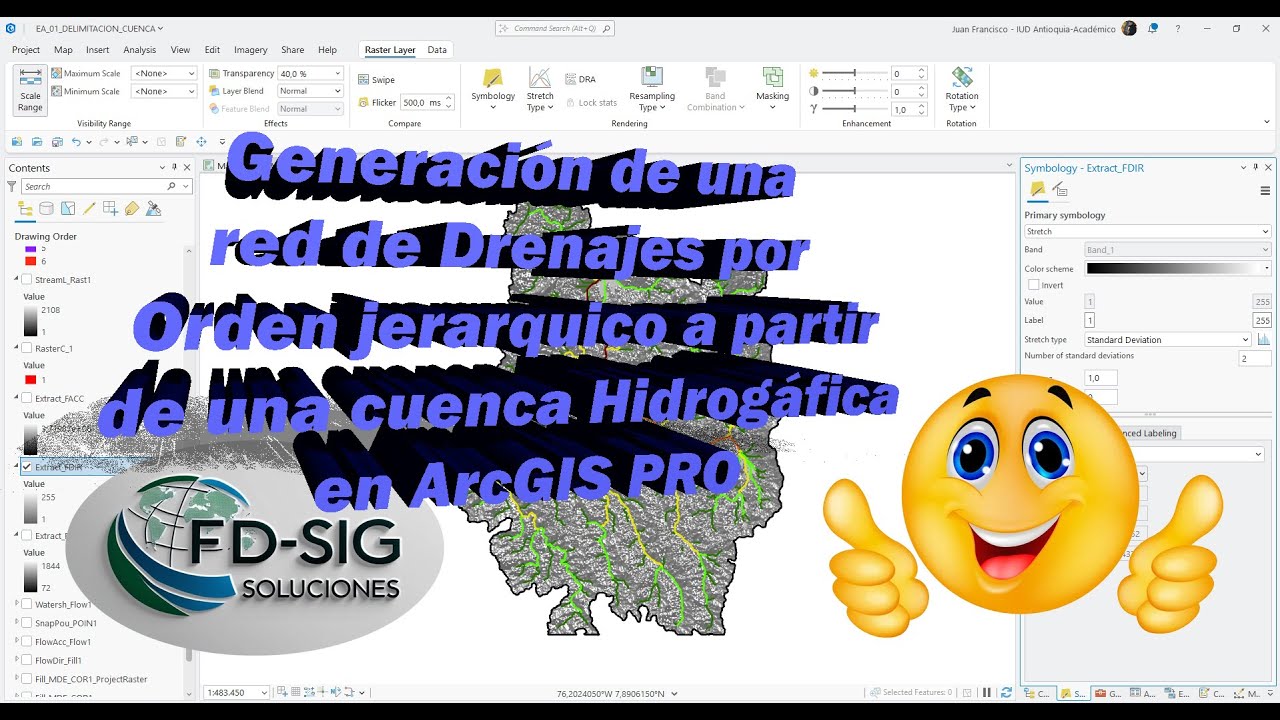Viewport: 1280px width, 720px height.
Task: Click the Open Project quick-access icon
Action: (x=37, y=142)
